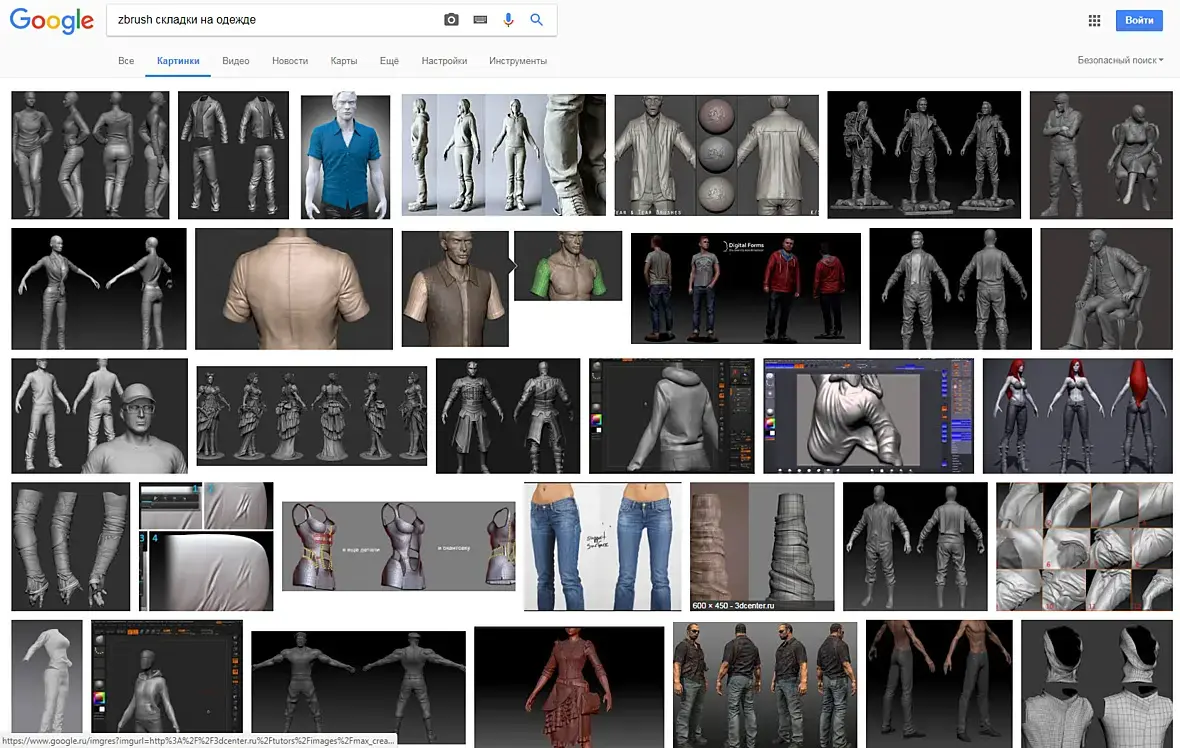Open the seated man sculpt image
Viewport: 1180px width, 748px height.
point(1106,289)
